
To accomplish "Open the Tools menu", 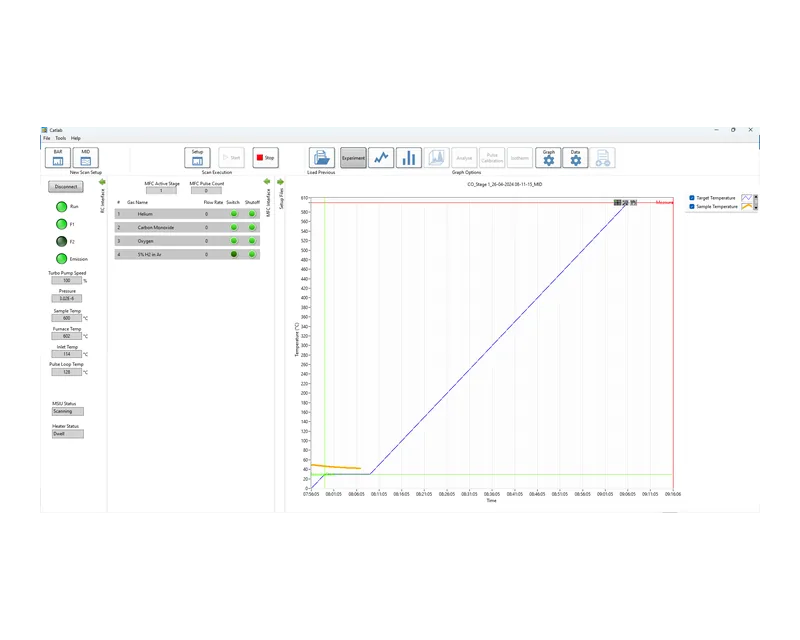I will [x=61, y=138].
